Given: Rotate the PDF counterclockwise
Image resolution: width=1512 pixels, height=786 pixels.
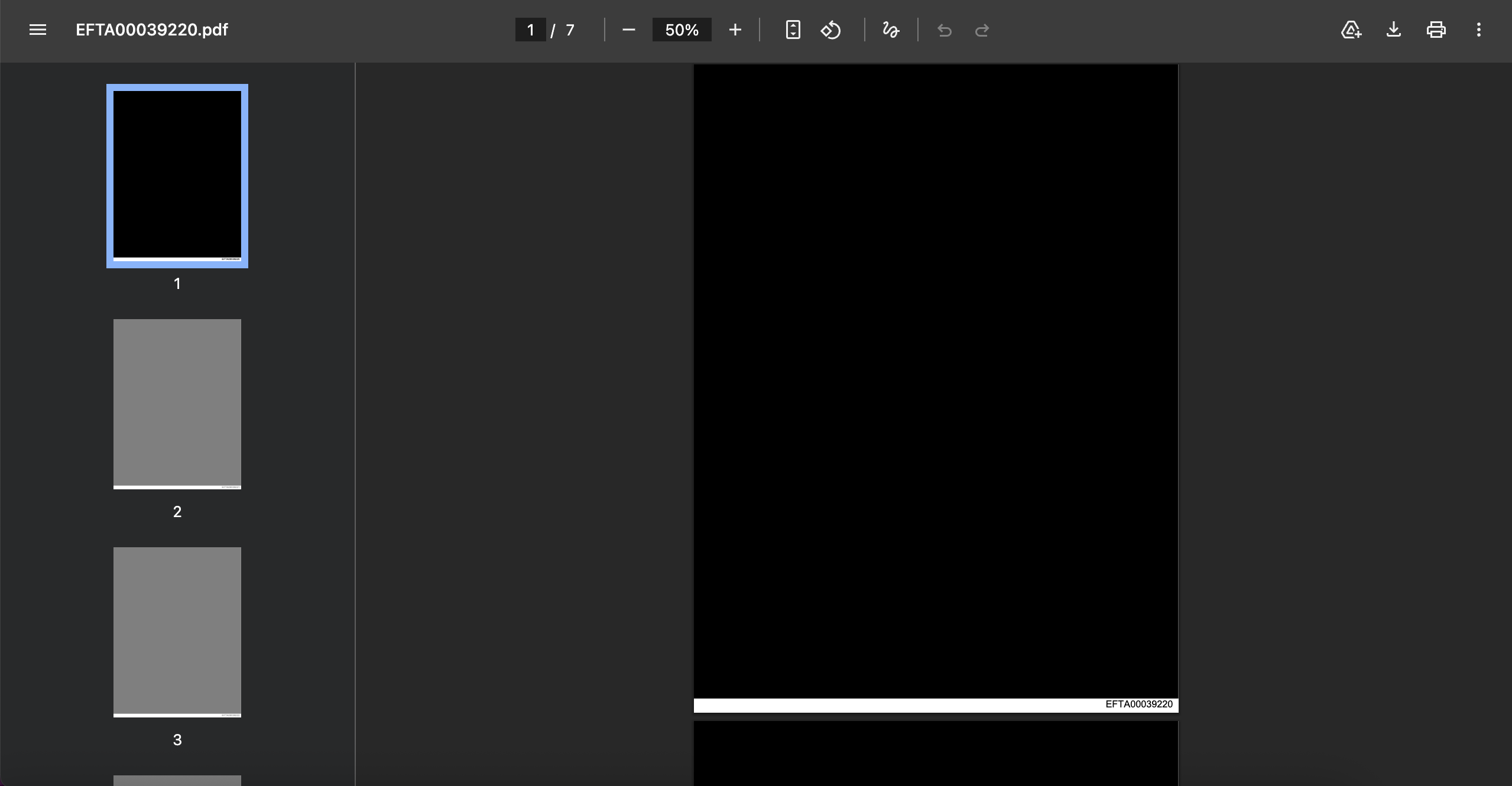Looking at the screenshot, I should point(831,30).
